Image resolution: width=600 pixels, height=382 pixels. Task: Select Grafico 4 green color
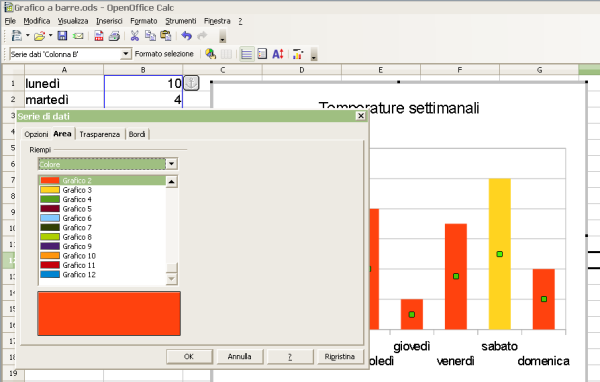click(102, 199)
